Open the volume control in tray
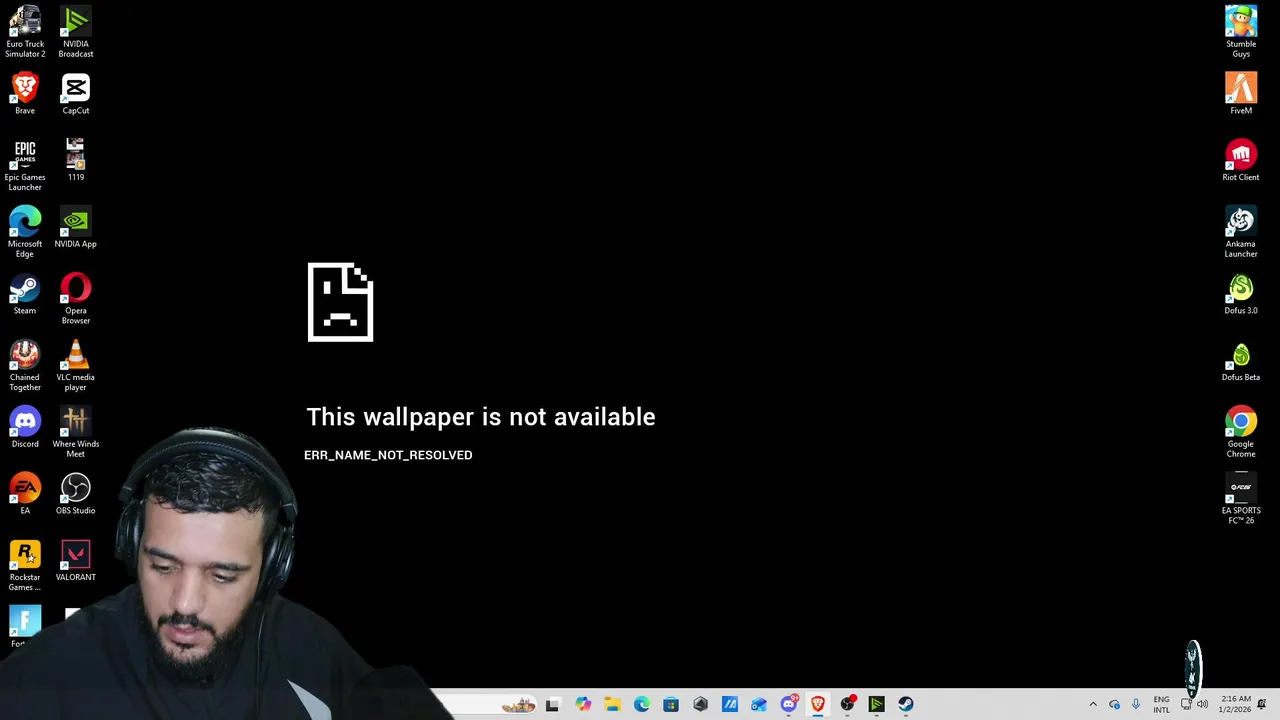This screenshot has width=1280, height=720. tap(1202, 704)
